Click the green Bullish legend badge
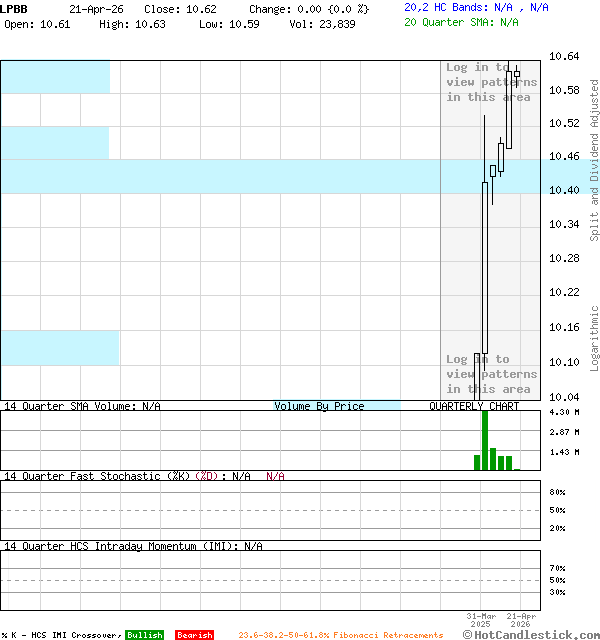Screen dimensions: 600x640 (x=144, y=635)
